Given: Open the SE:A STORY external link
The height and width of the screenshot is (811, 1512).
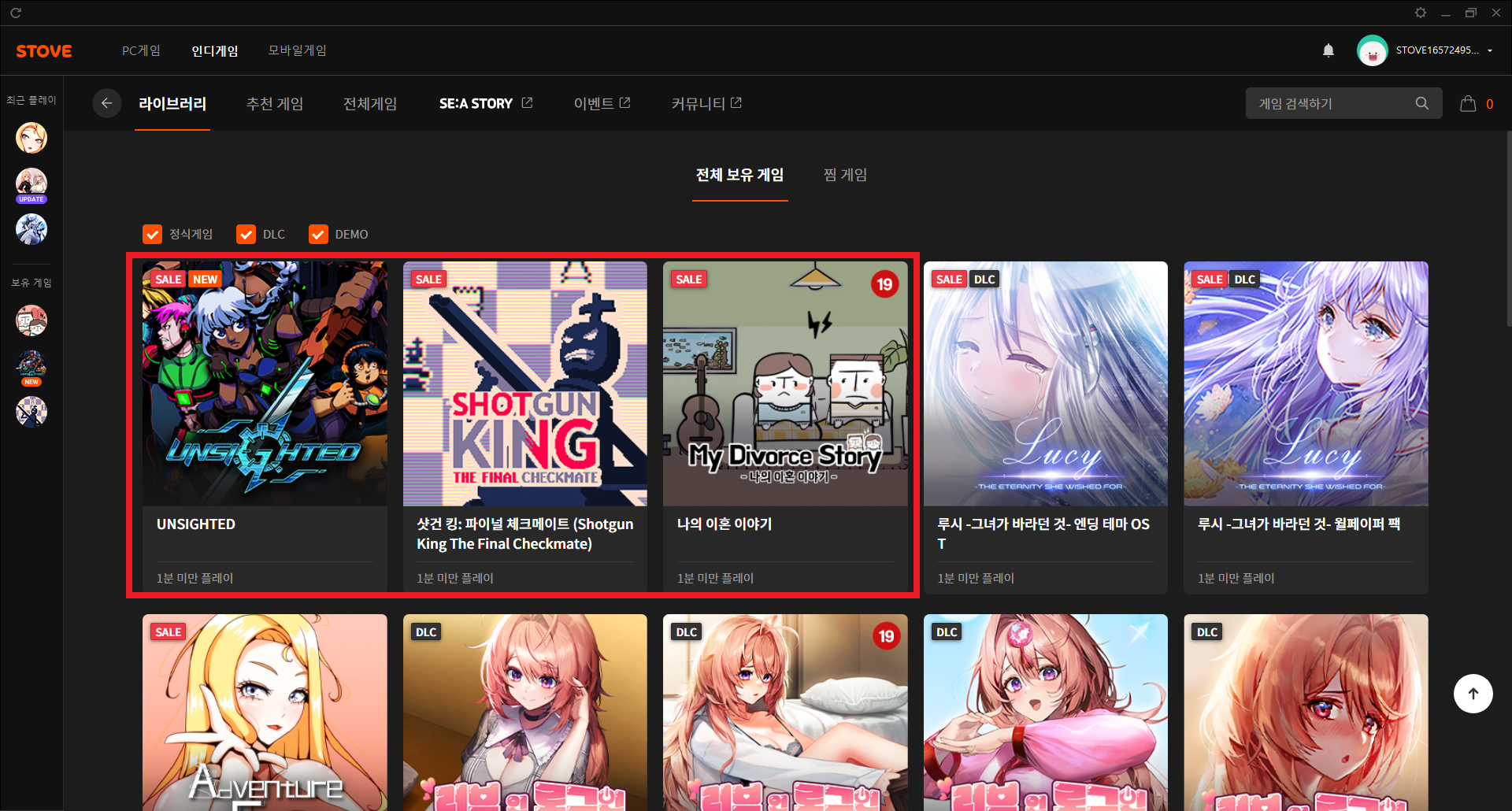Looking at the screenshot, I should point(485,104).
